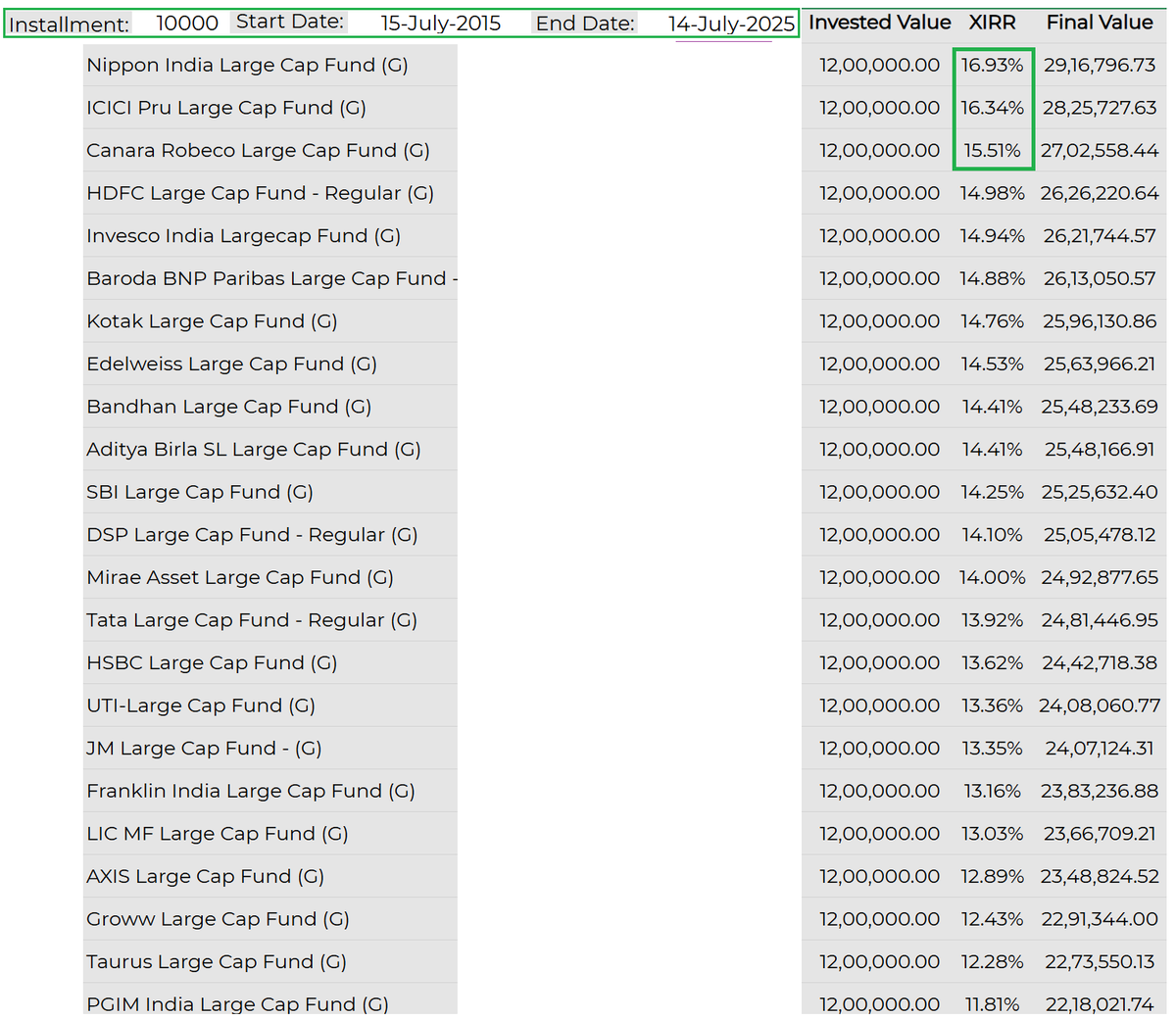Viewport: 1176px width, 1021px height.
Task: Click XIRR value 14.76%
Action: click(992, 321)
